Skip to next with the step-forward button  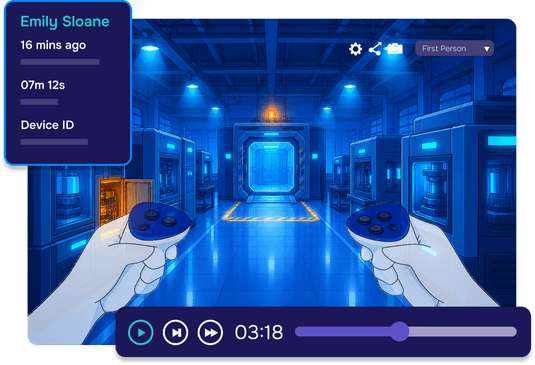click(175, 332)
